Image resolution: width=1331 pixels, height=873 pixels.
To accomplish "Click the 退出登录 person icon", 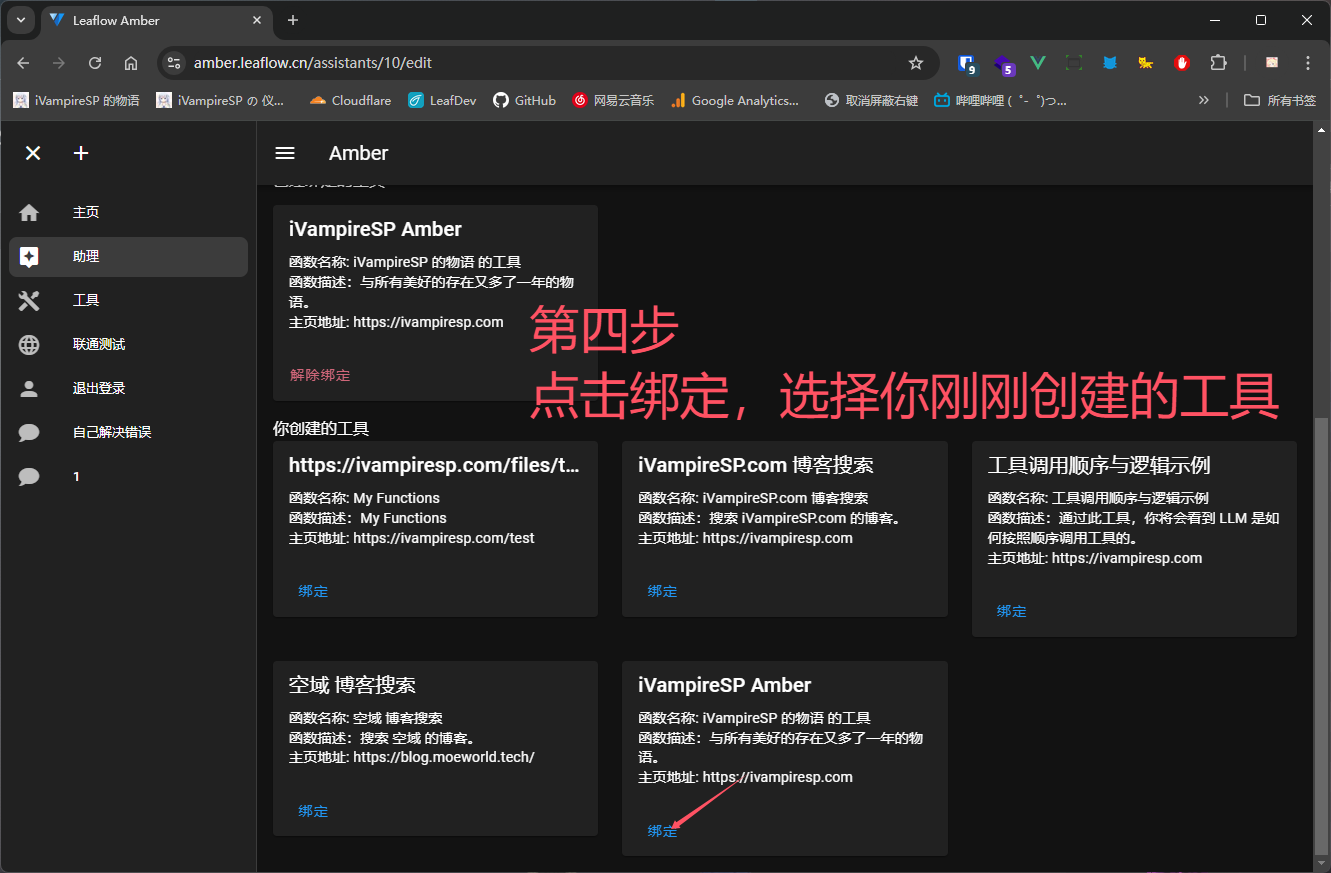I will 29,388.
